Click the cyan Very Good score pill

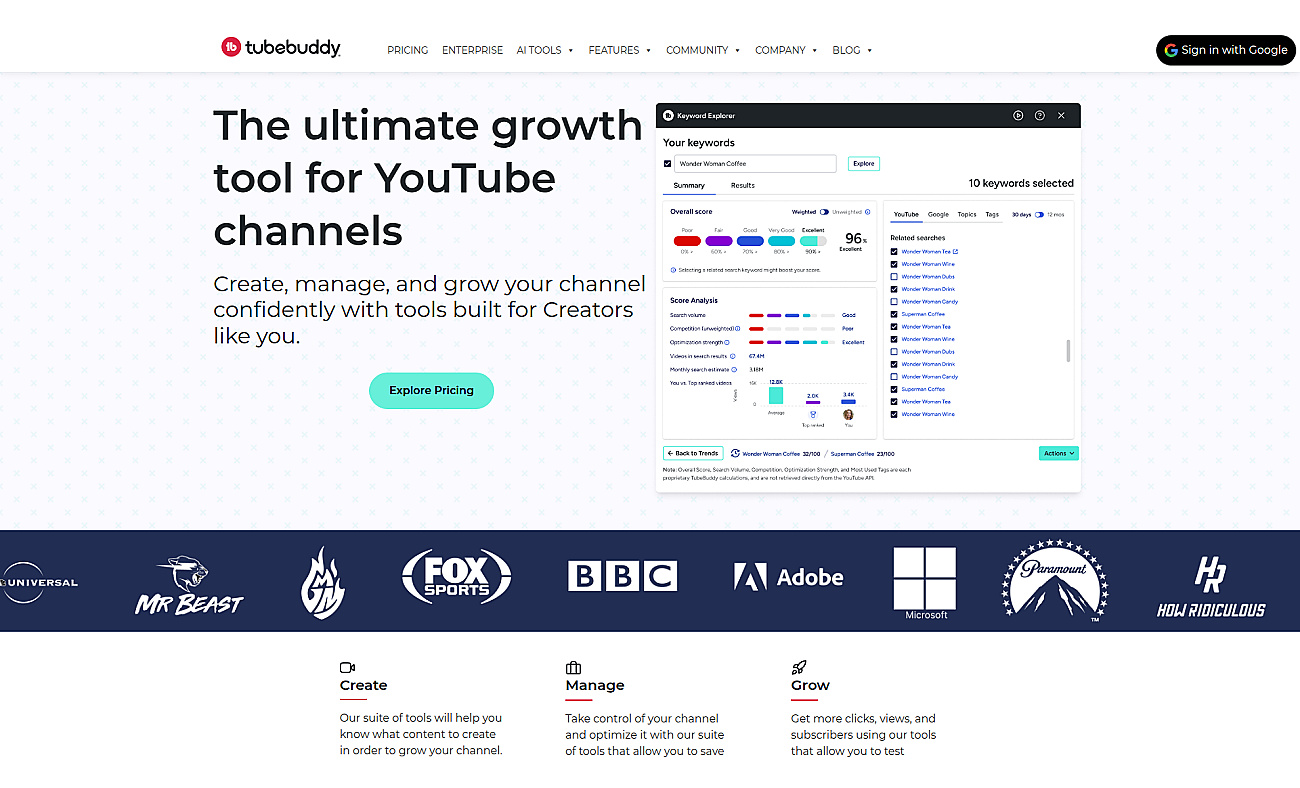(782, 241)
